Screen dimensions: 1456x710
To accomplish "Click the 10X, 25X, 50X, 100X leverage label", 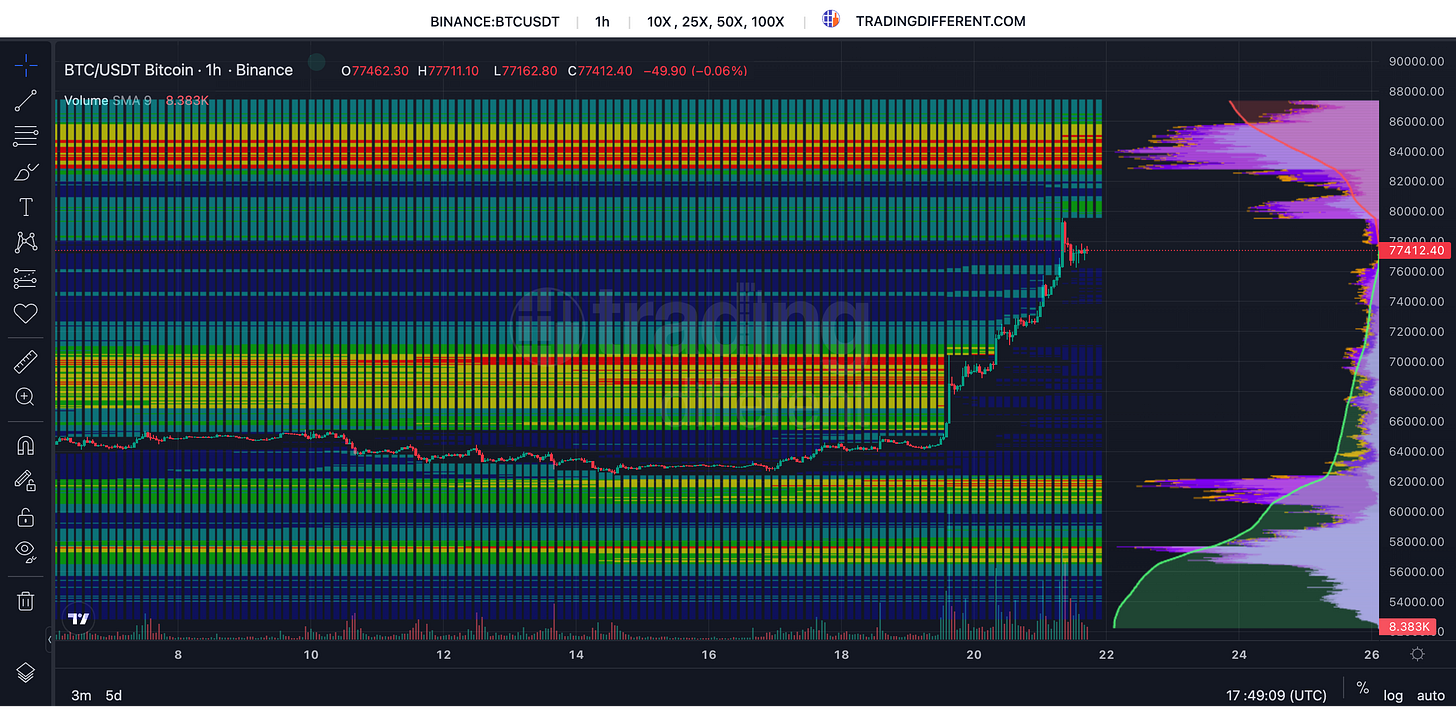I will 715,21.
